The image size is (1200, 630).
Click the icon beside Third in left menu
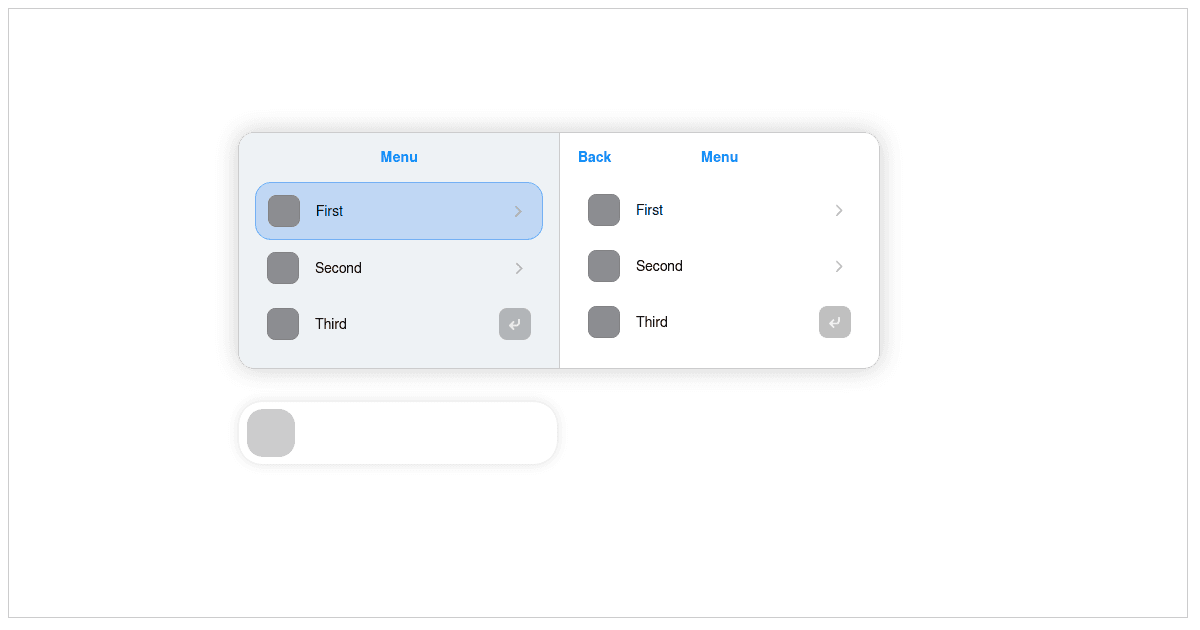tap(283, 324)
